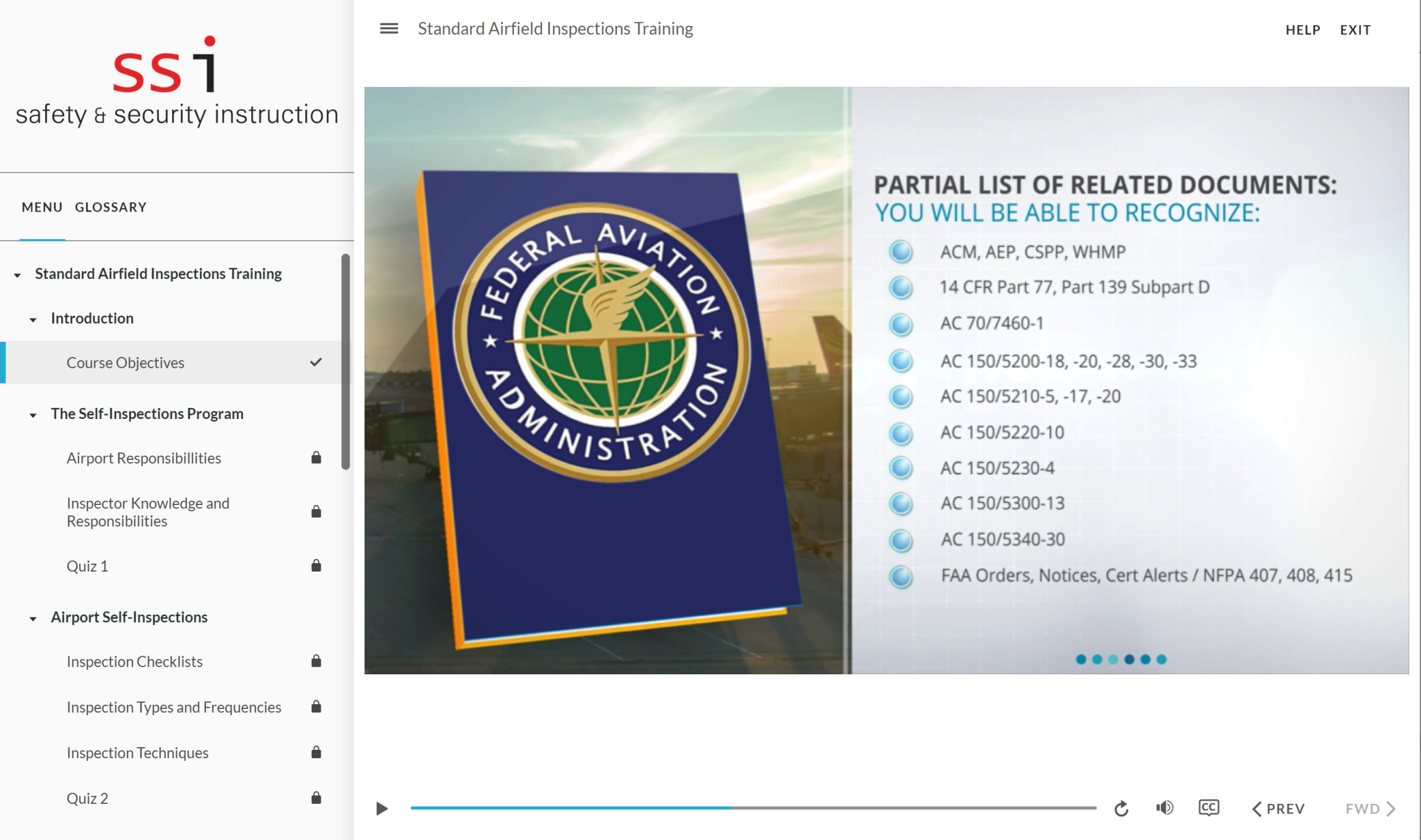The height and width of the screenshot is (840, 1421).
Task: Click checkmark beside Course Objectives
Action: (316, 362)
